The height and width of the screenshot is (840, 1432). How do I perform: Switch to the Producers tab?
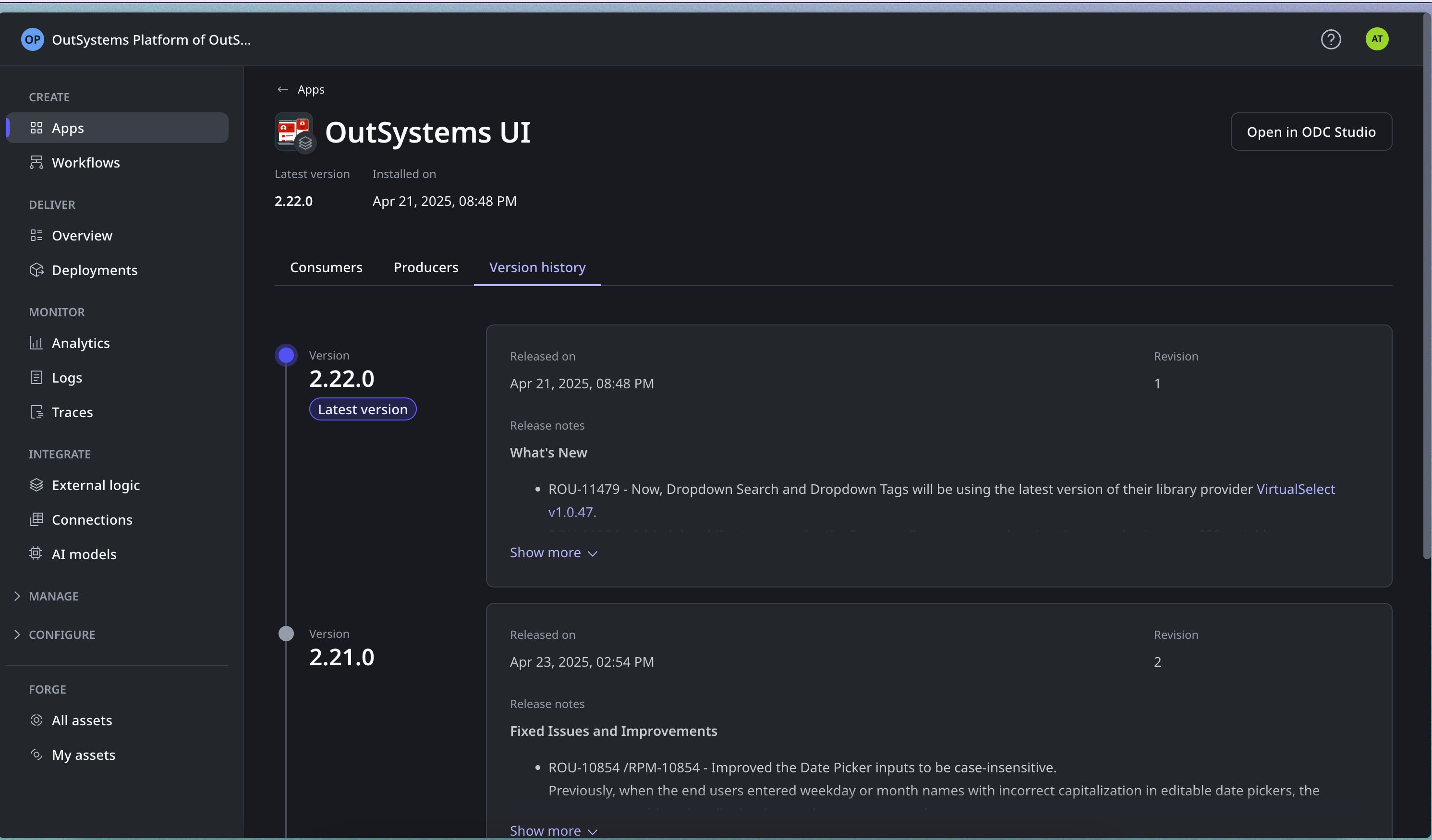click(x=425, y=267)
